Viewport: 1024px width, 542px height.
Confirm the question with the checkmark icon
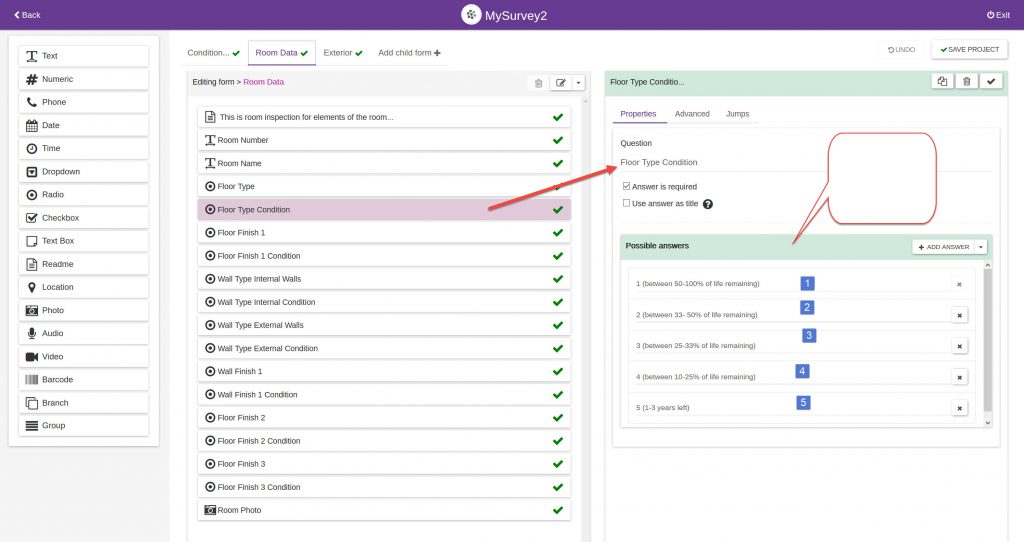coord(990,82)
